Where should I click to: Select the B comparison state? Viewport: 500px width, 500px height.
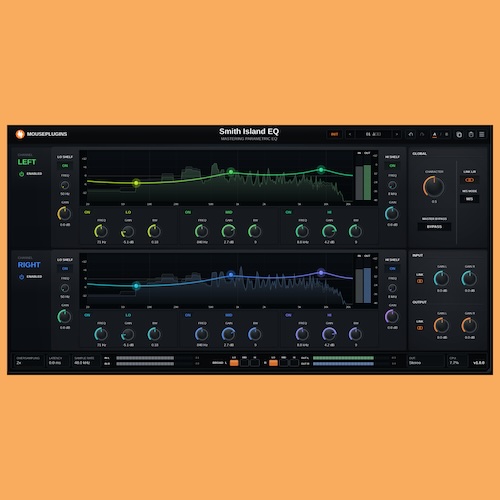tap(447, 134)
